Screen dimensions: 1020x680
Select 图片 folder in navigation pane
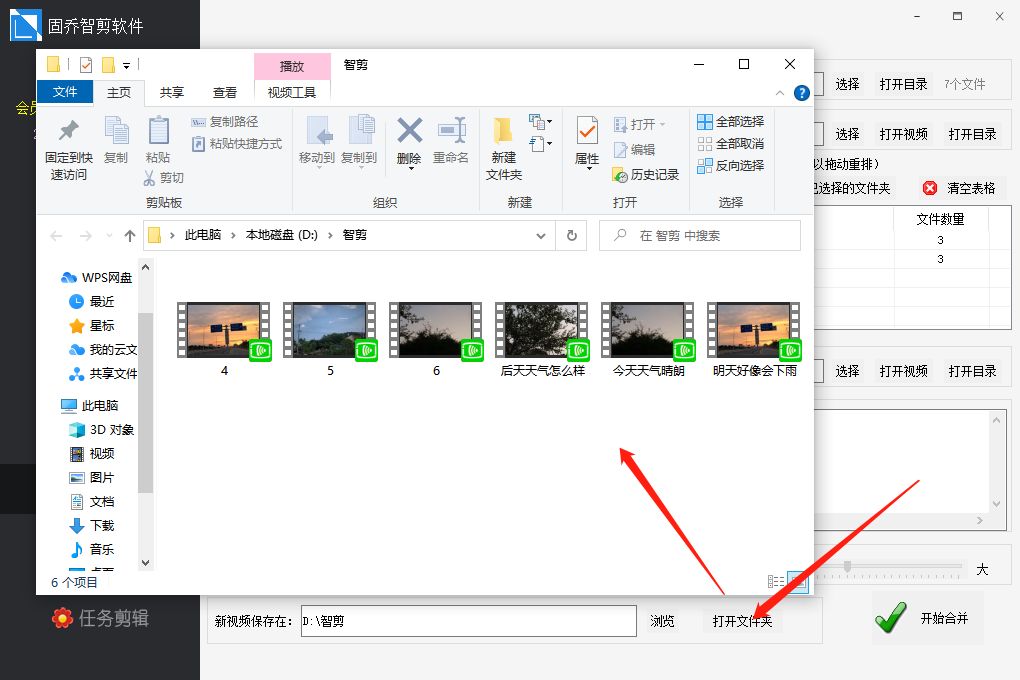(92, 478)
